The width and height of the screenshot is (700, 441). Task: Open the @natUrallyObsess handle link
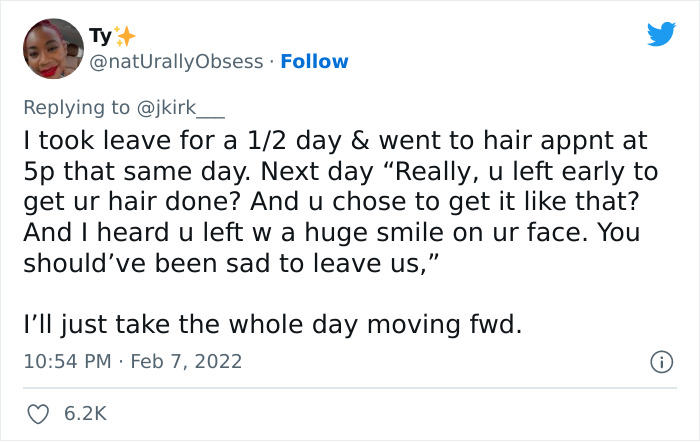tap(176, 62)
